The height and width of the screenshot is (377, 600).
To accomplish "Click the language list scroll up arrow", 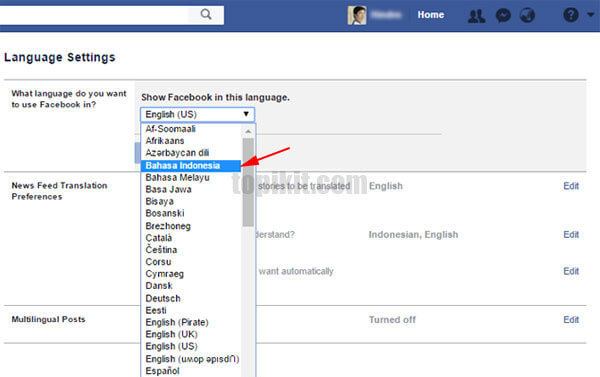I will pyautogui.click(x=248, y=131).
